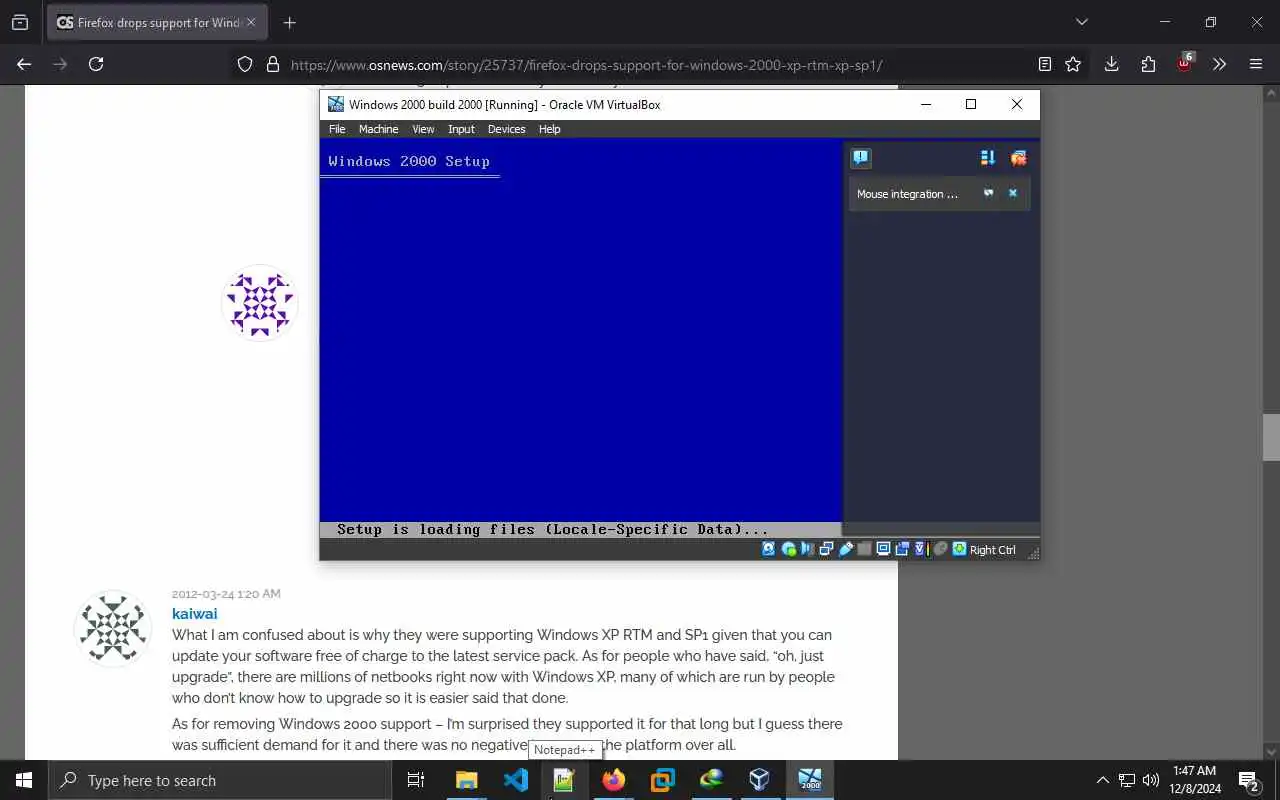Click network adapter indicator in VirtualBox status bar
1280x800 pixels.
pos(826,549)
